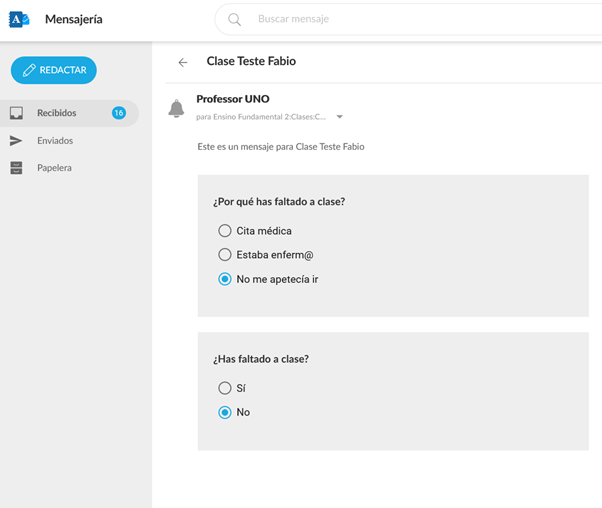Select the No me apetecía ir option
Screen dimensions: 602x508
[x=225, y=279]
